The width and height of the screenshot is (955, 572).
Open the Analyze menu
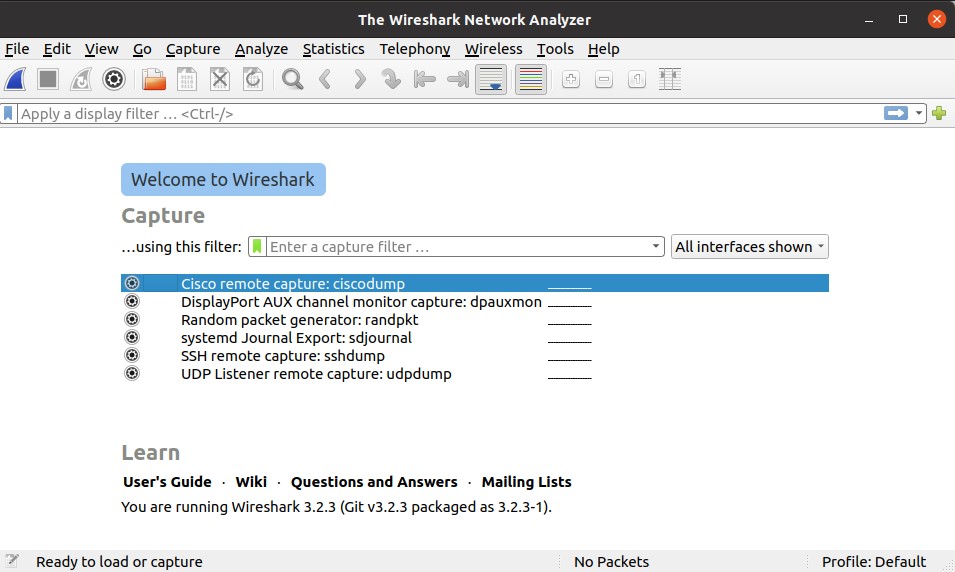261,49
